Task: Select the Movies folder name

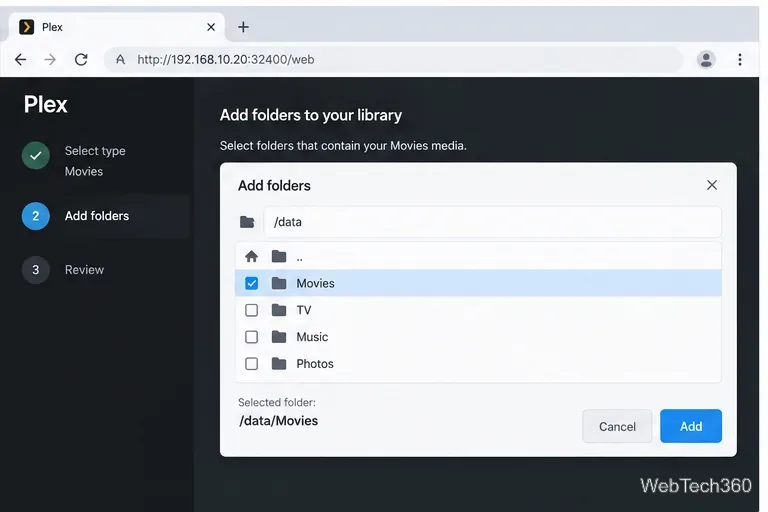Action: coord(315,283)
